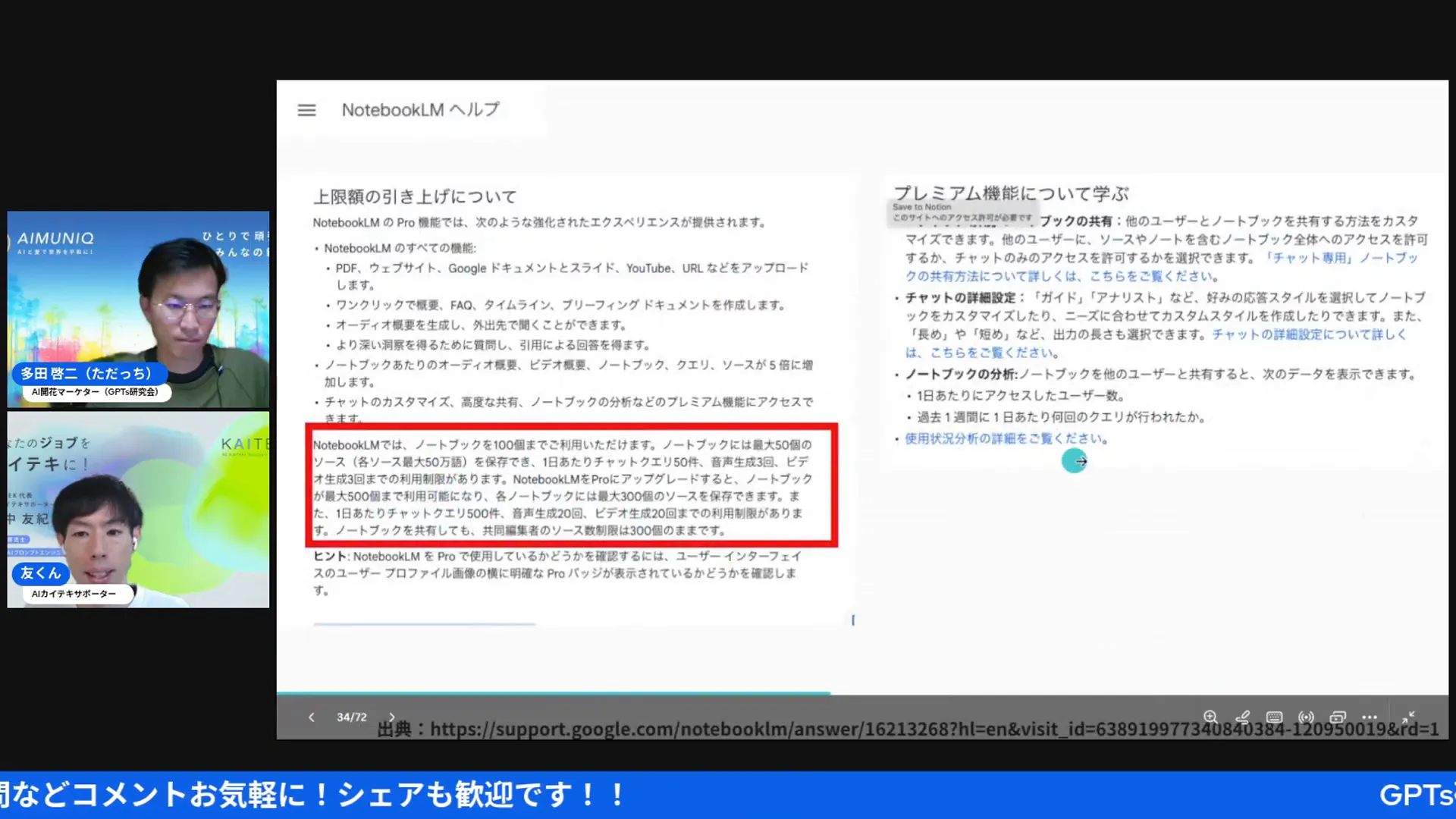Click heading 上限額の引き上げについて
This screenshot has height=819, width=1456.
[x=415, y=196]
